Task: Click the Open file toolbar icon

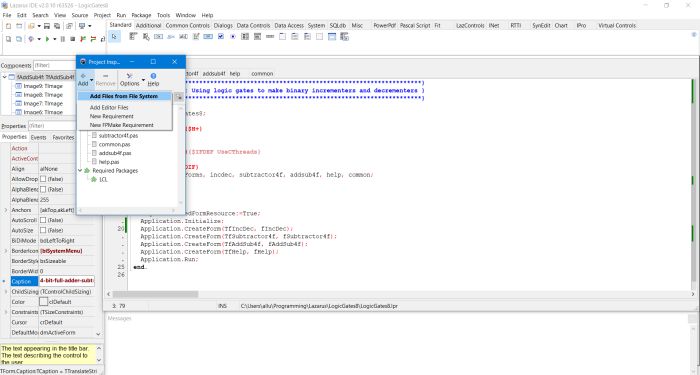Action: pos(31,26)
